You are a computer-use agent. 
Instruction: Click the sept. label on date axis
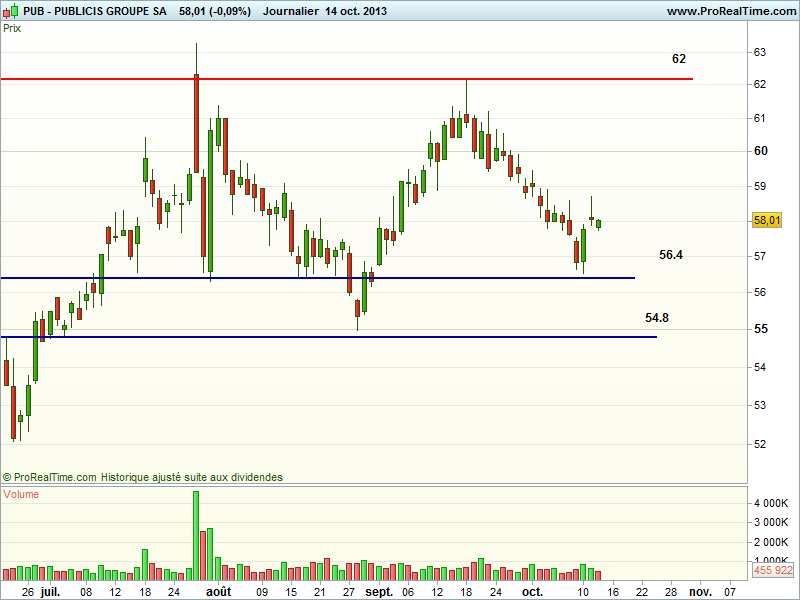[x=379, y=592]
